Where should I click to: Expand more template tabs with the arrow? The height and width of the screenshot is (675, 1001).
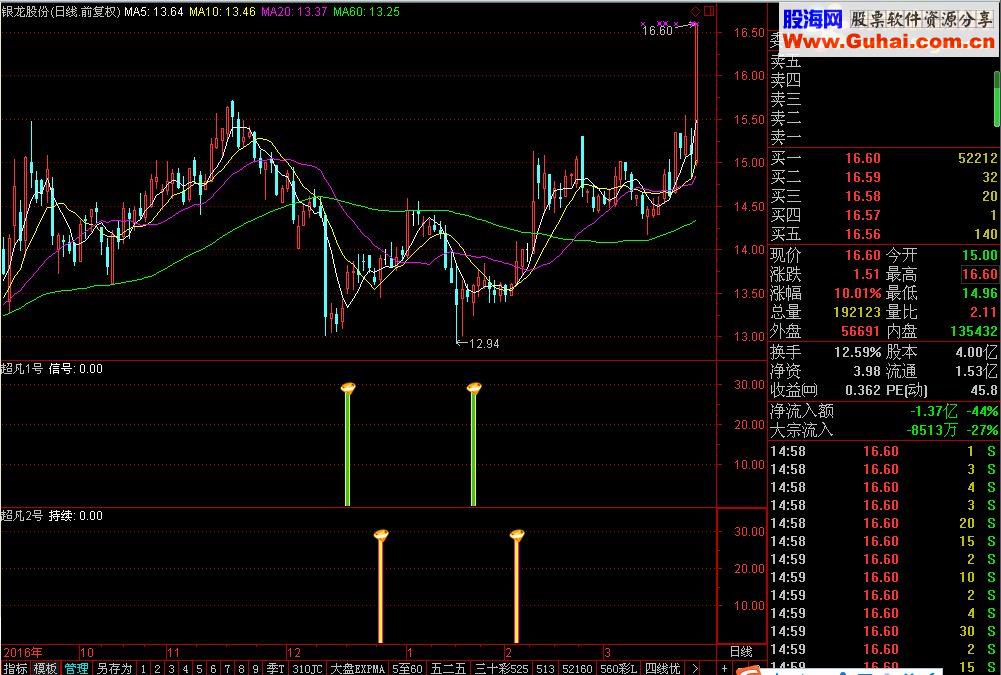coord(695,669)
